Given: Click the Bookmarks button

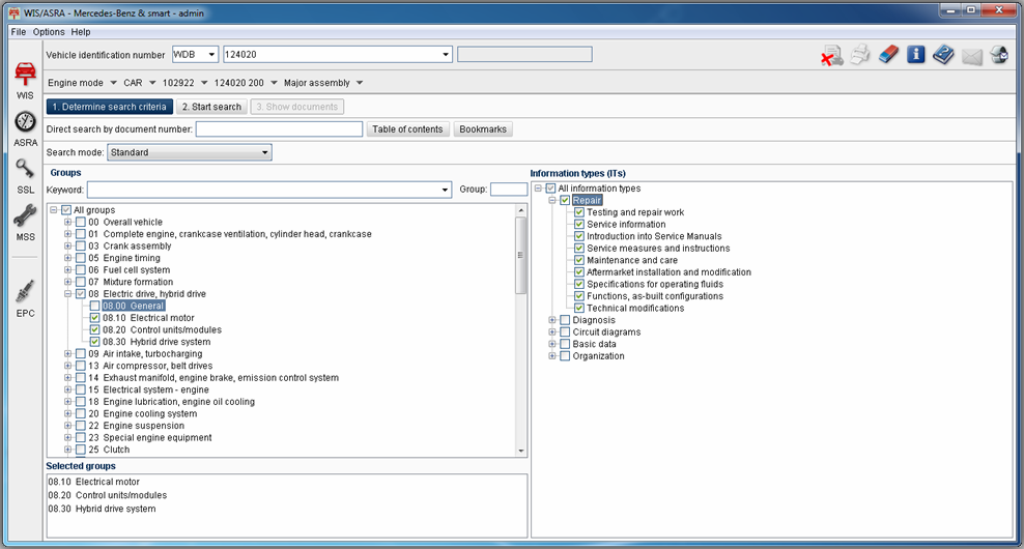Looking at the screenshot, I should pyautogui.click(x=483, y=129).
